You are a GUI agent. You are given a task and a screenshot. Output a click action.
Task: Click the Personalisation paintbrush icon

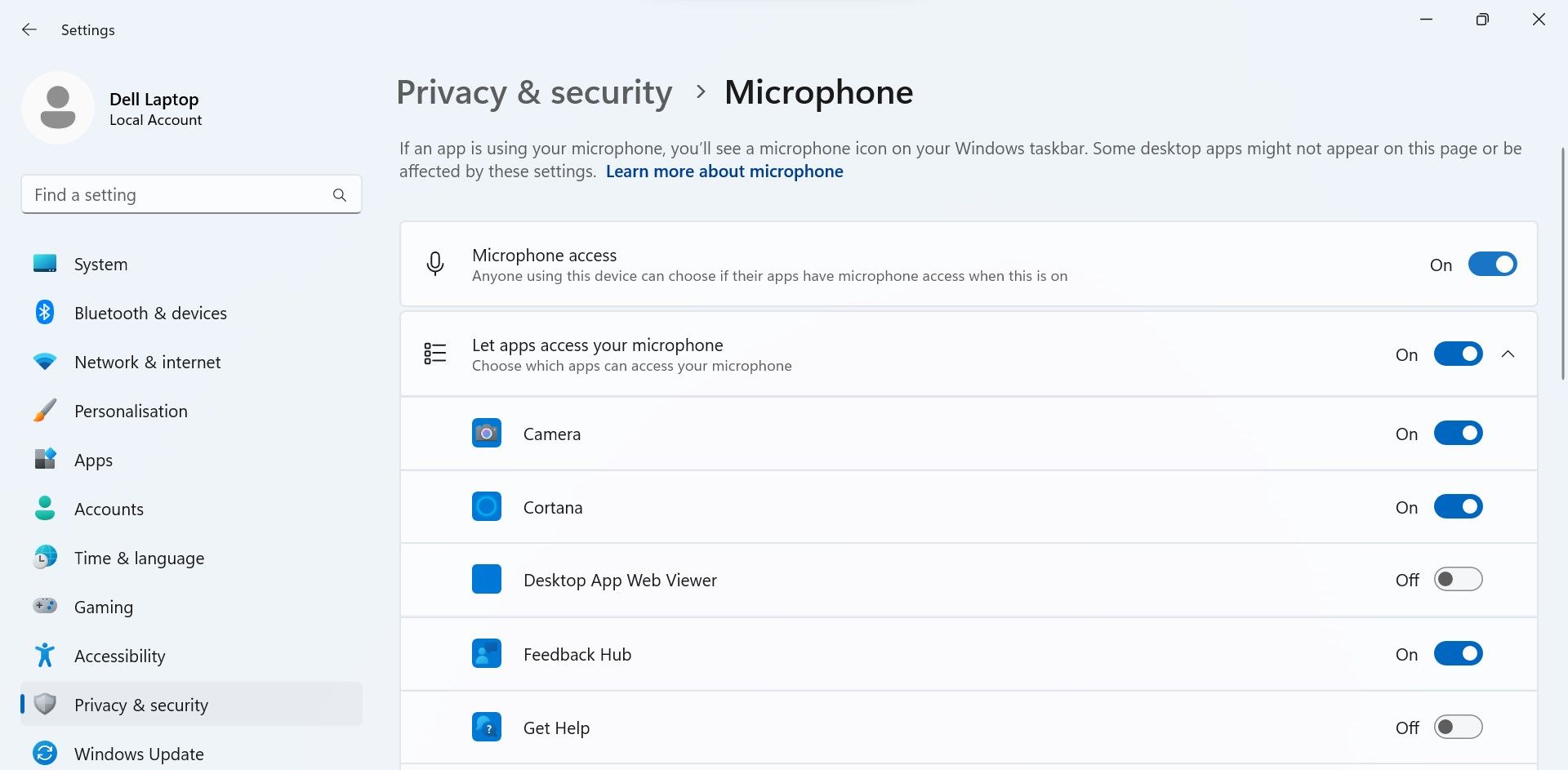pyautogui.click(x=45, y=411)
